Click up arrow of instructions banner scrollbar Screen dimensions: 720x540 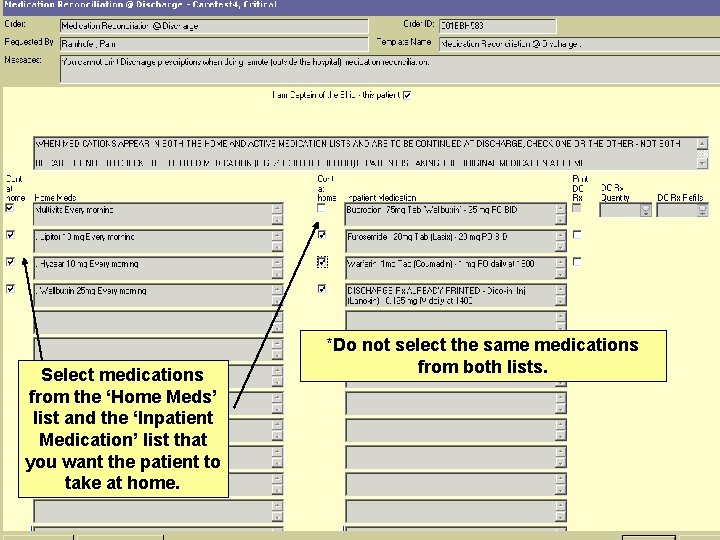click(x=702, y=144)
